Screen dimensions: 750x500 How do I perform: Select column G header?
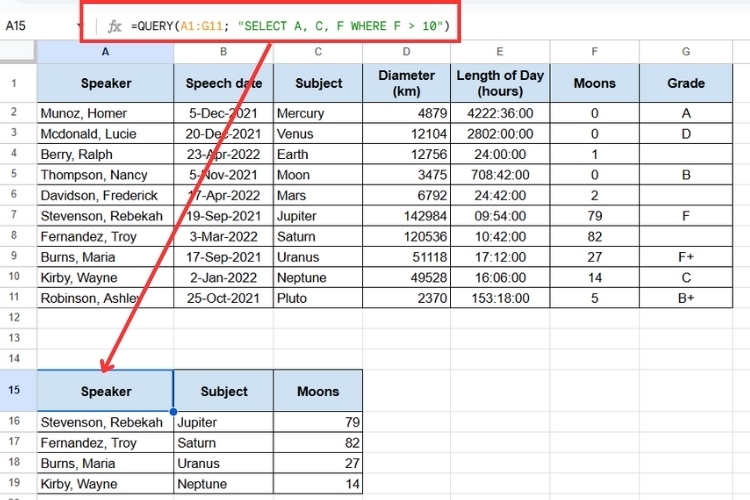686,52
